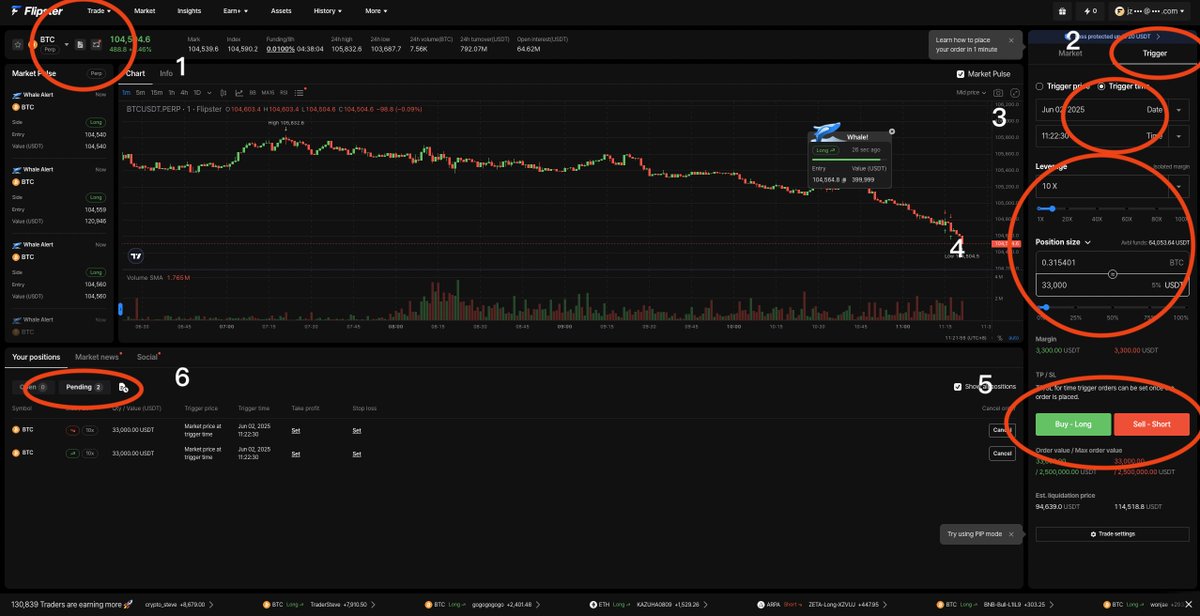This screenshot has height=616, width=1200.
Task: Open the gift rewards icon in header
Action: [1060, 11]
